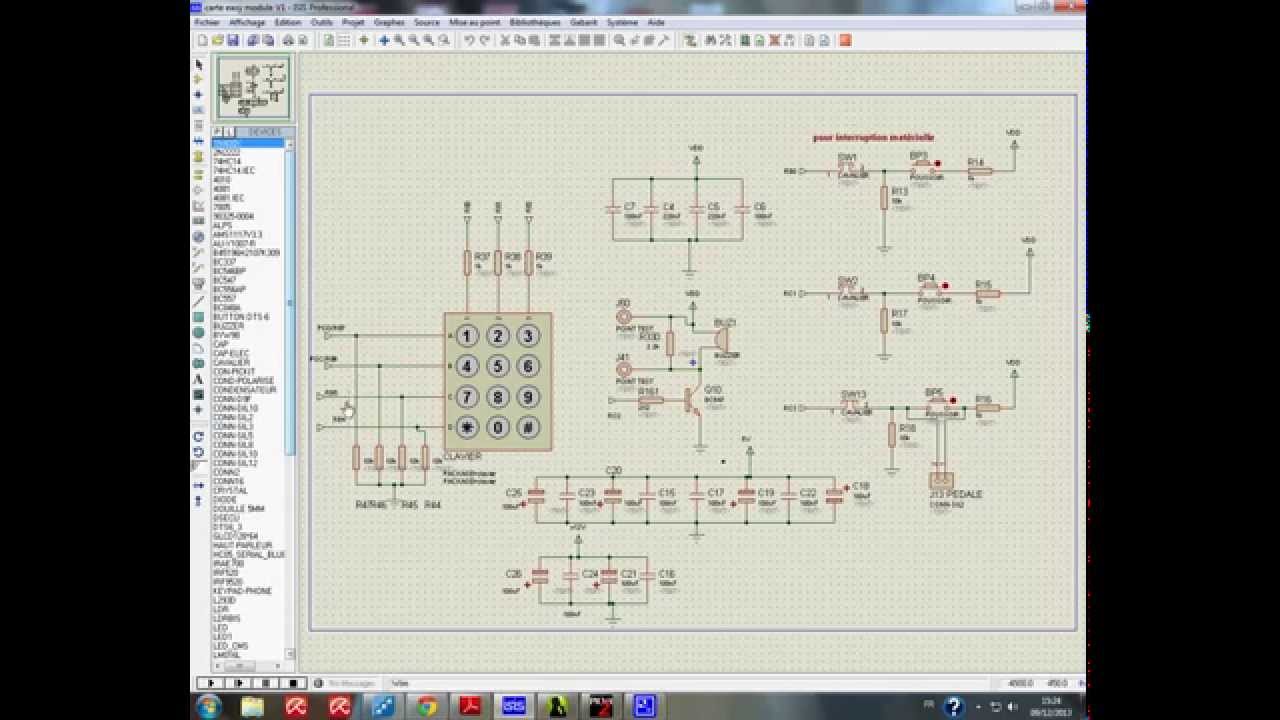Rotate anti-clockwise using the sidebar icon
1280x720 pixels.
point(198,451)
